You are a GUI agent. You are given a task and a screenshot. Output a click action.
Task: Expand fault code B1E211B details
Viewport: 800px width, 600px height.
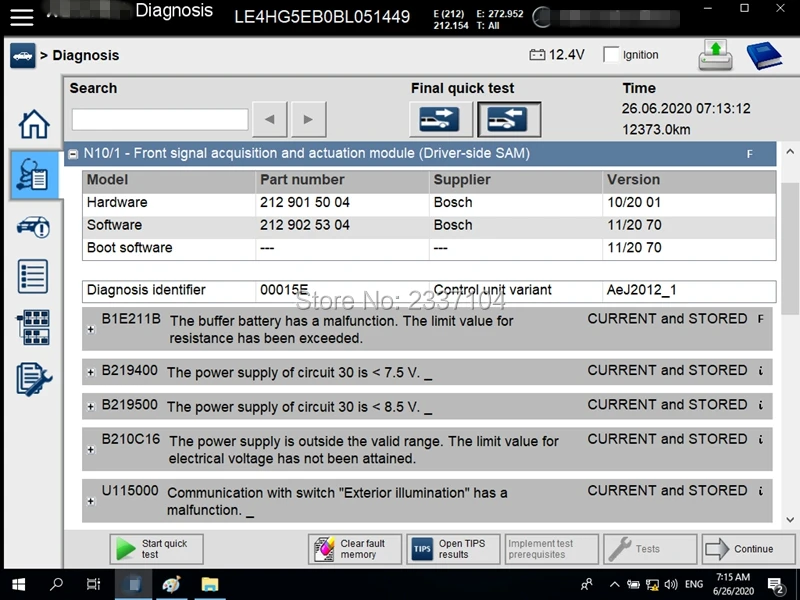pos(91,330)
